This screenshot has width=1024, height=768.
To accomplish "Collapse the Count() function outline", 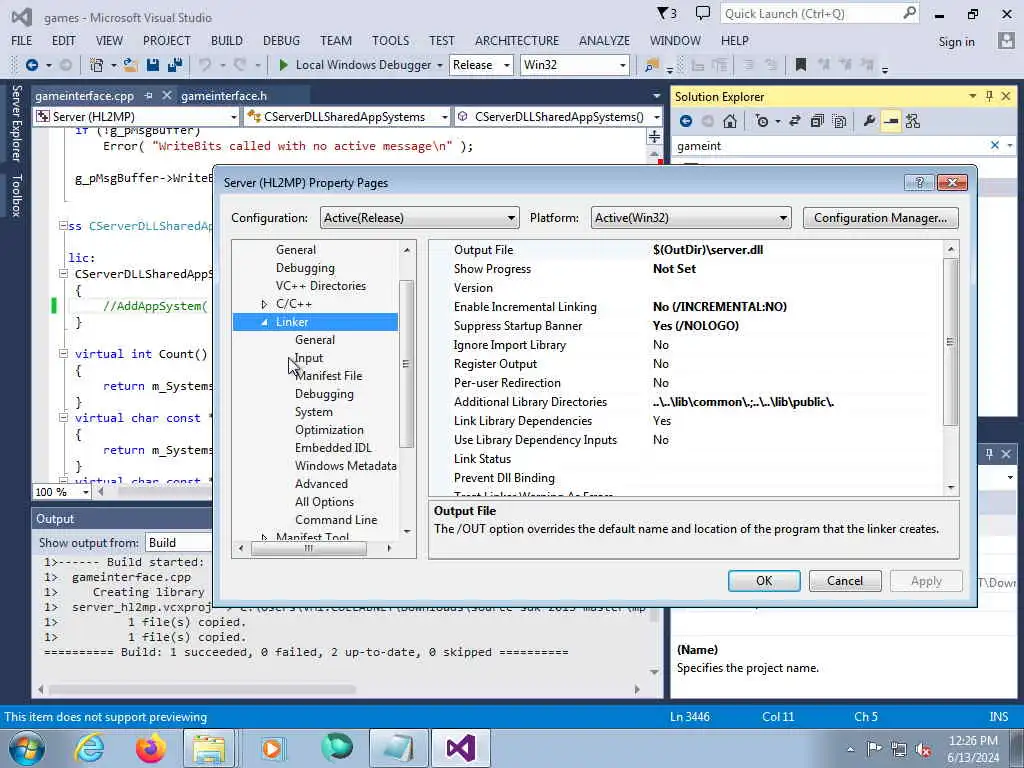I will pos(63,353).
